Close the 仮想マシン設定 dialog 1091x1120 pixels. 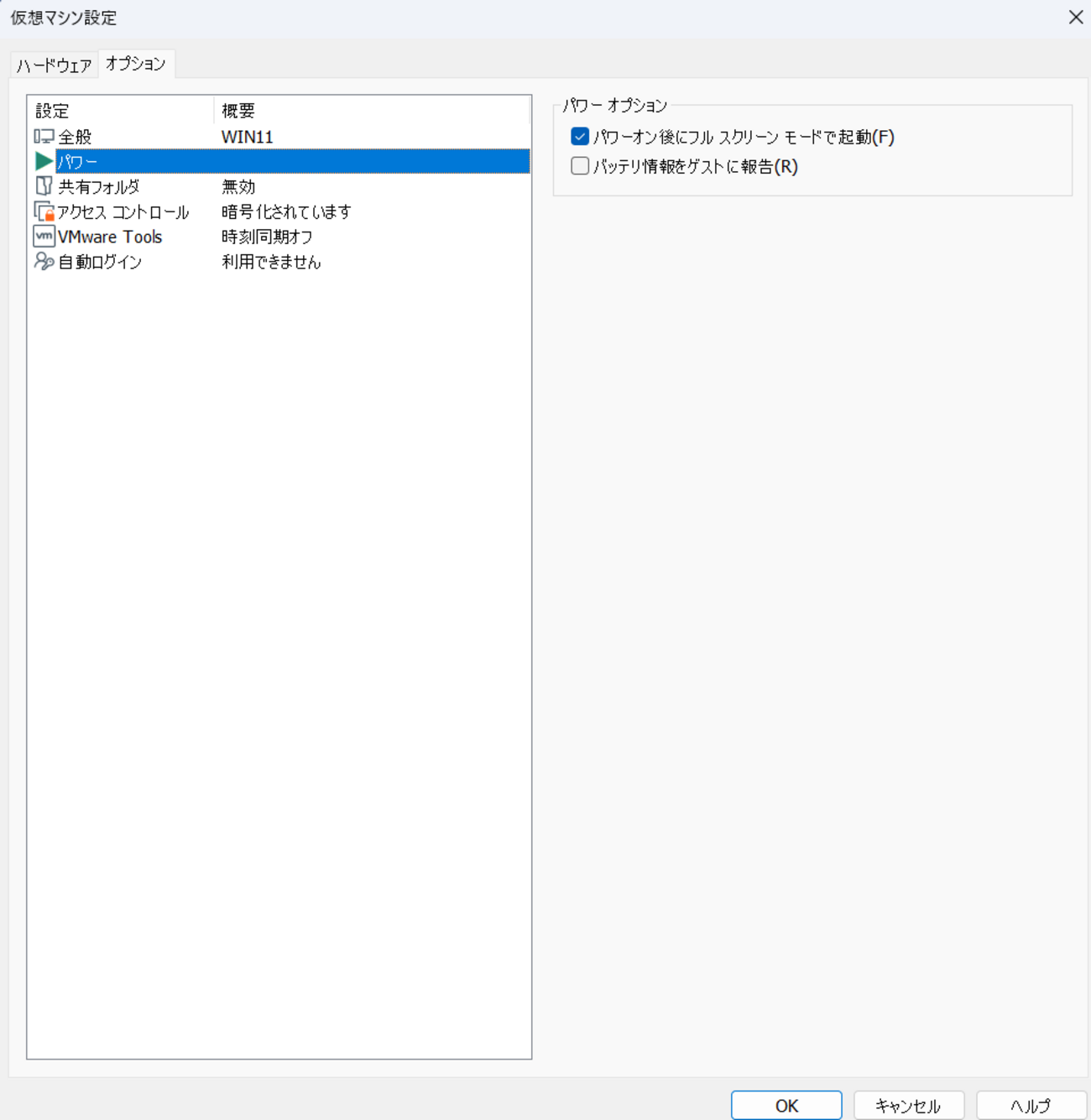(1075, 18)
